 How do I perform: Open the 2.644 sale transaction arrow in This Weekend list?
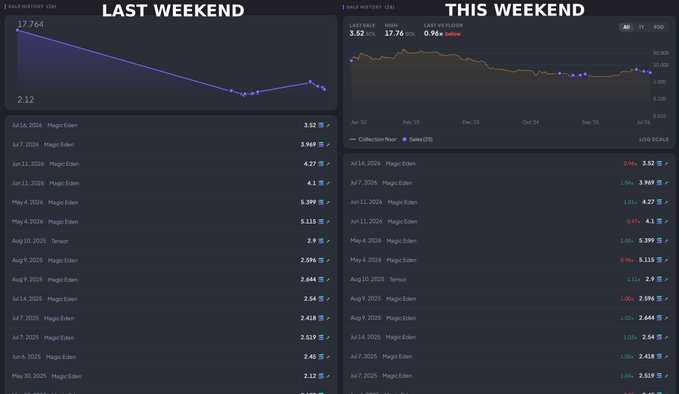[666, 318]
